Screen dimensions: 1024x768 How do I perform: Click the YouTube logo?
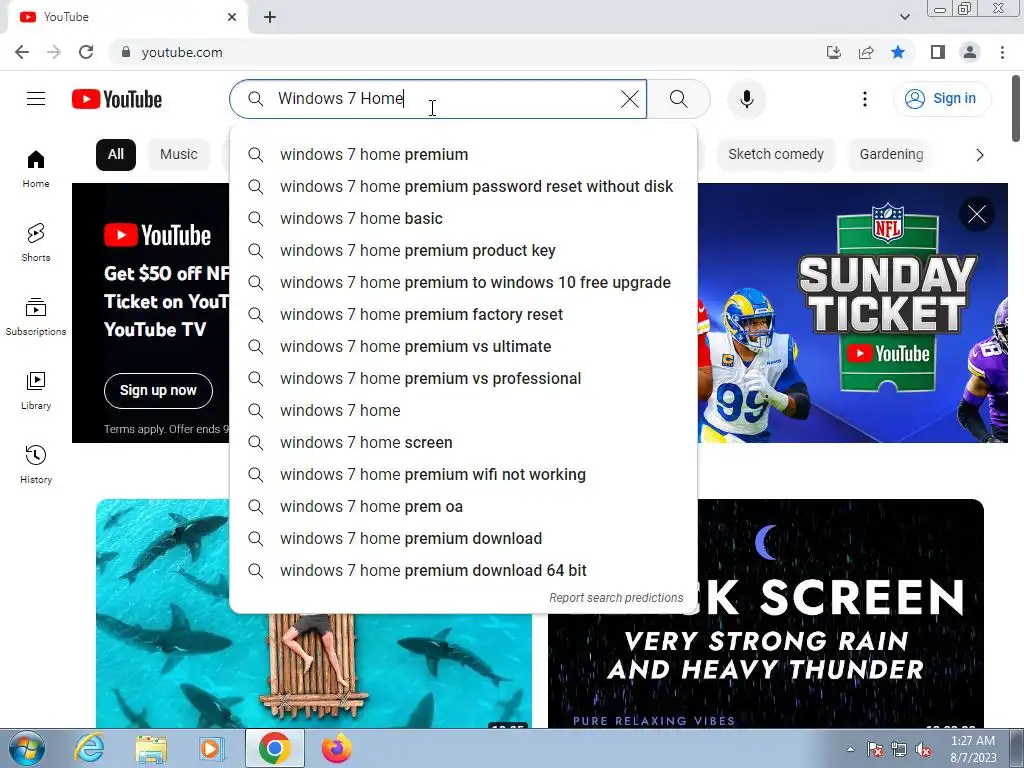117,99
